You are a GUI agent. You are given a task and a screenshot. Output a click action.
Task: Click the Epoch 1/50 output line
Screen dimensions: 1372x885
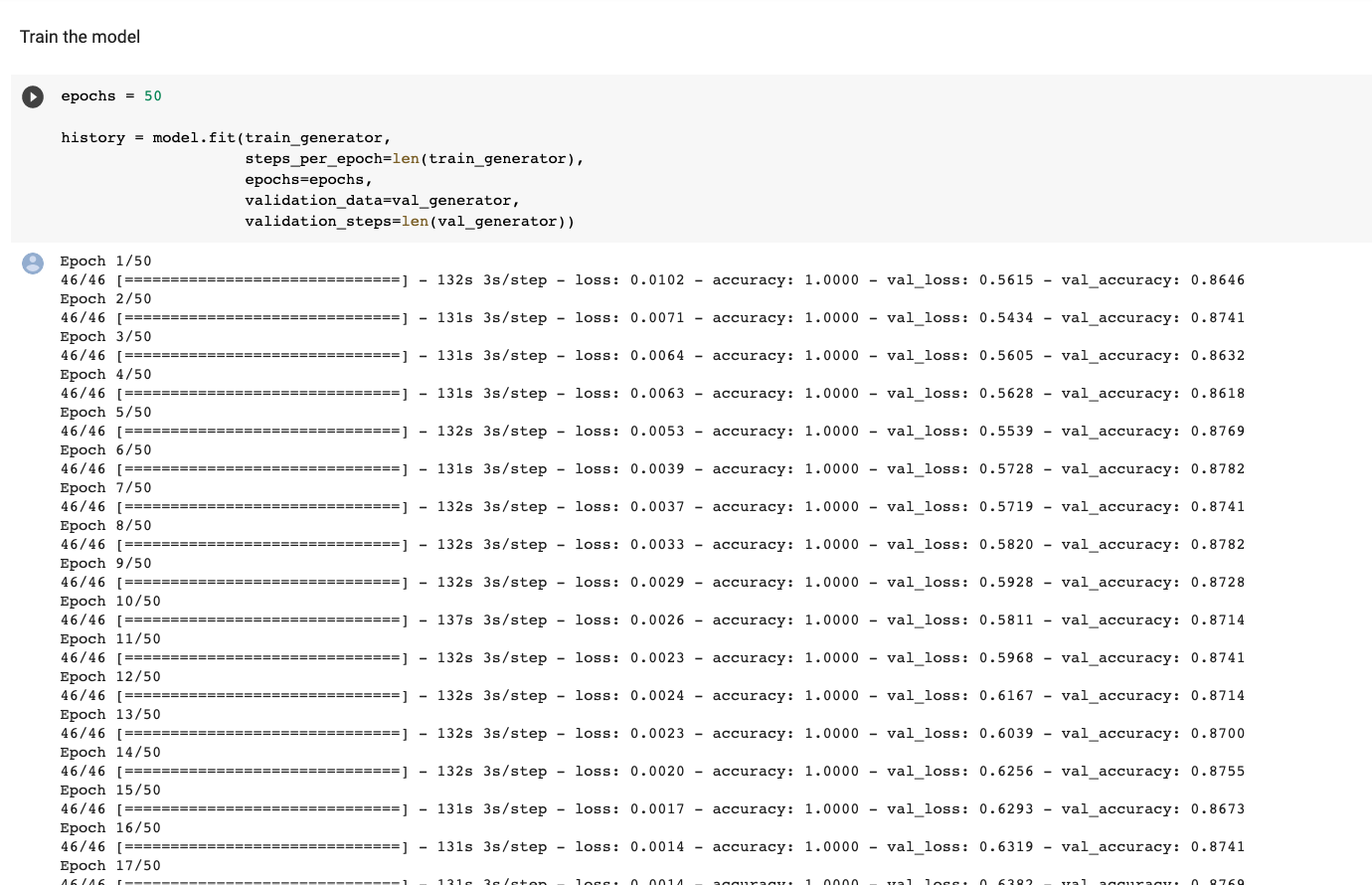(x=105, y=261)
